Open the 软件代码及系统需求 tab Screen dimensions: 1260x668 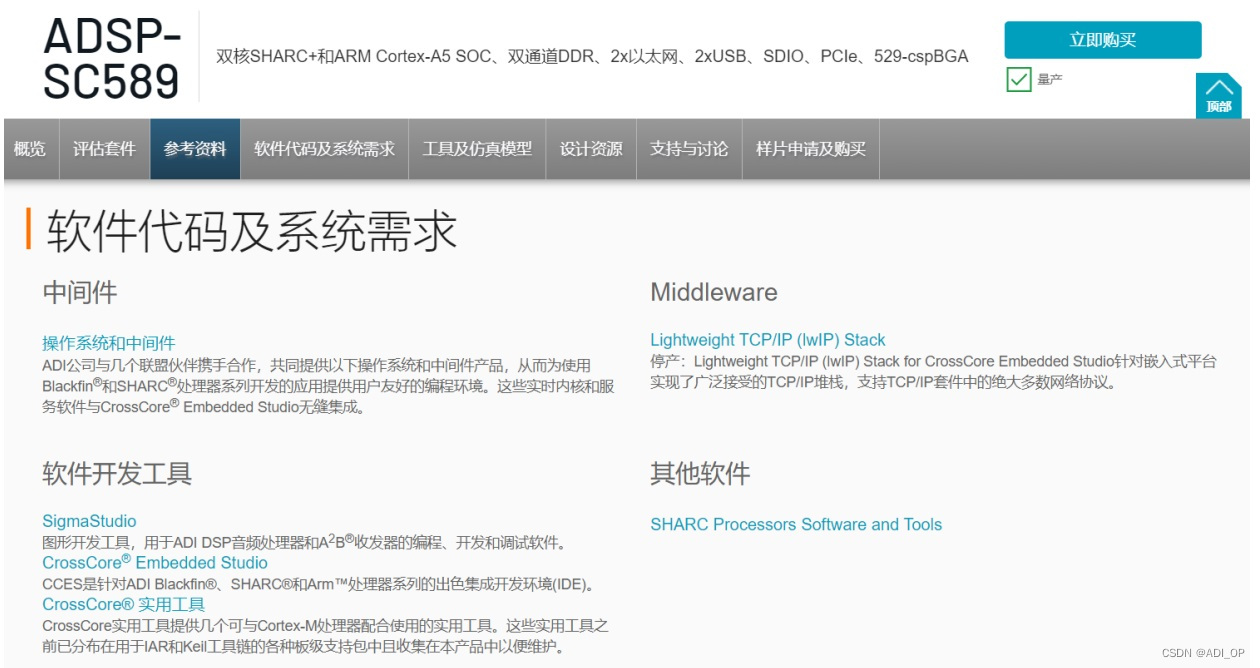coord(324,149)
